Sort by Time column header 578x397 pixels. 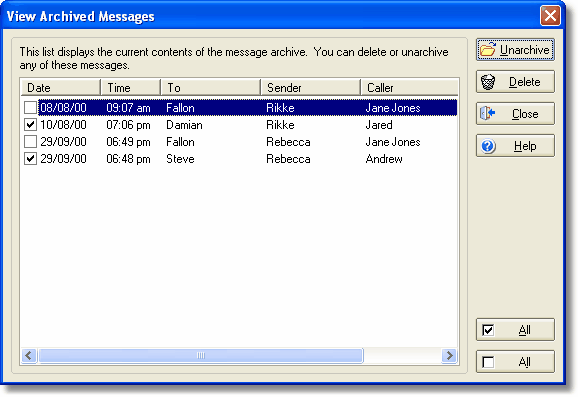[130, 88]
